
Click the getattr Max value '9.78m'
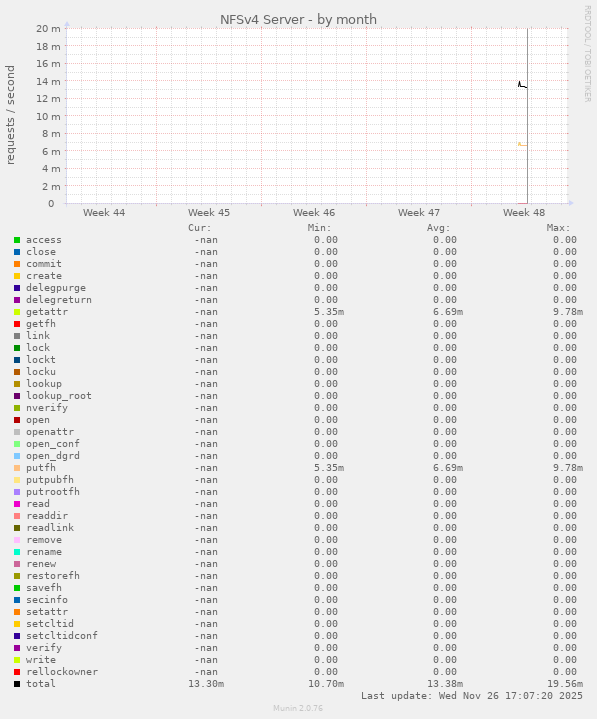click(x=568, y=312)
